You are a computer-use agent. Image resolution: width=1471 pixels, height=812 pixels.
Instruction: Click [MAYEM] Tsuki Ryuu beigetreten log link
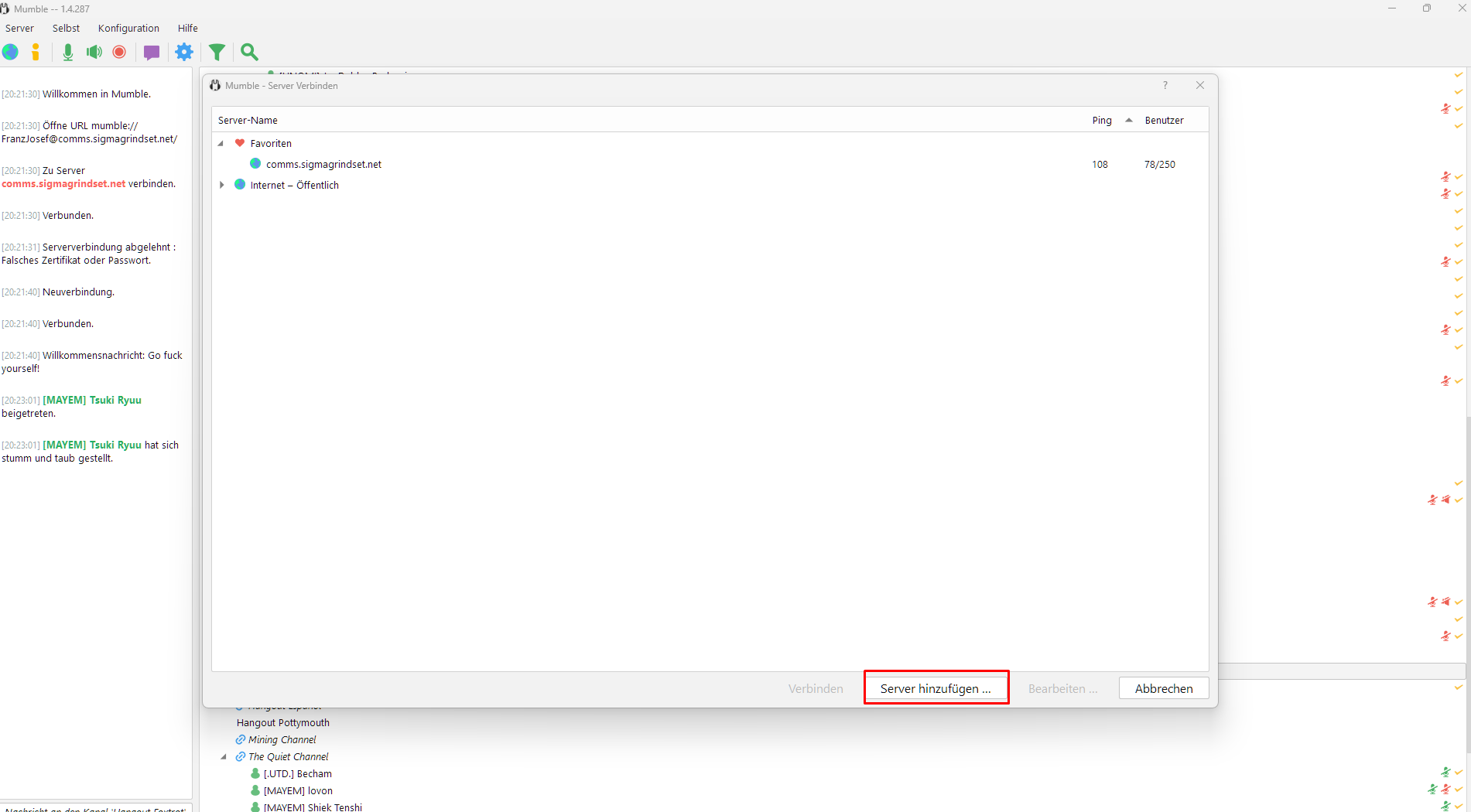(92, 400)
